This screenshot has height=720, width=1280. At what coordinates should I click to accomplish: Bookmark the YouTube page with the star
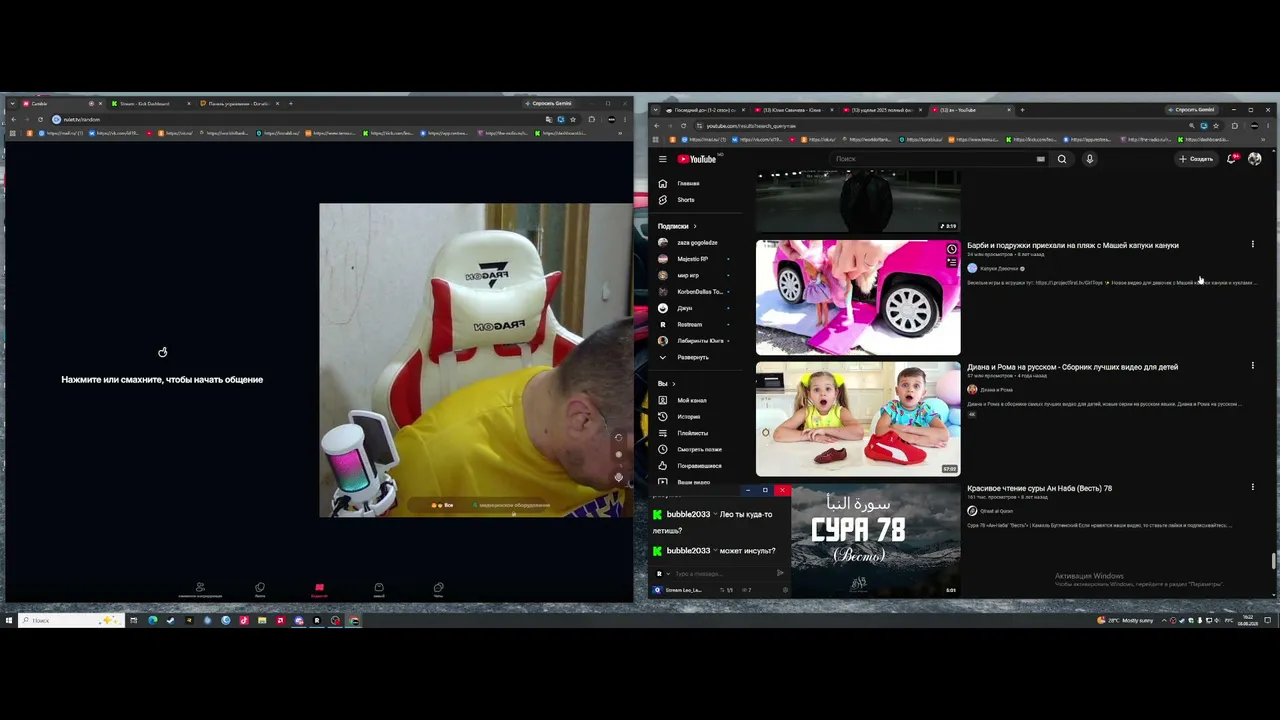(x=1216, y=126)
